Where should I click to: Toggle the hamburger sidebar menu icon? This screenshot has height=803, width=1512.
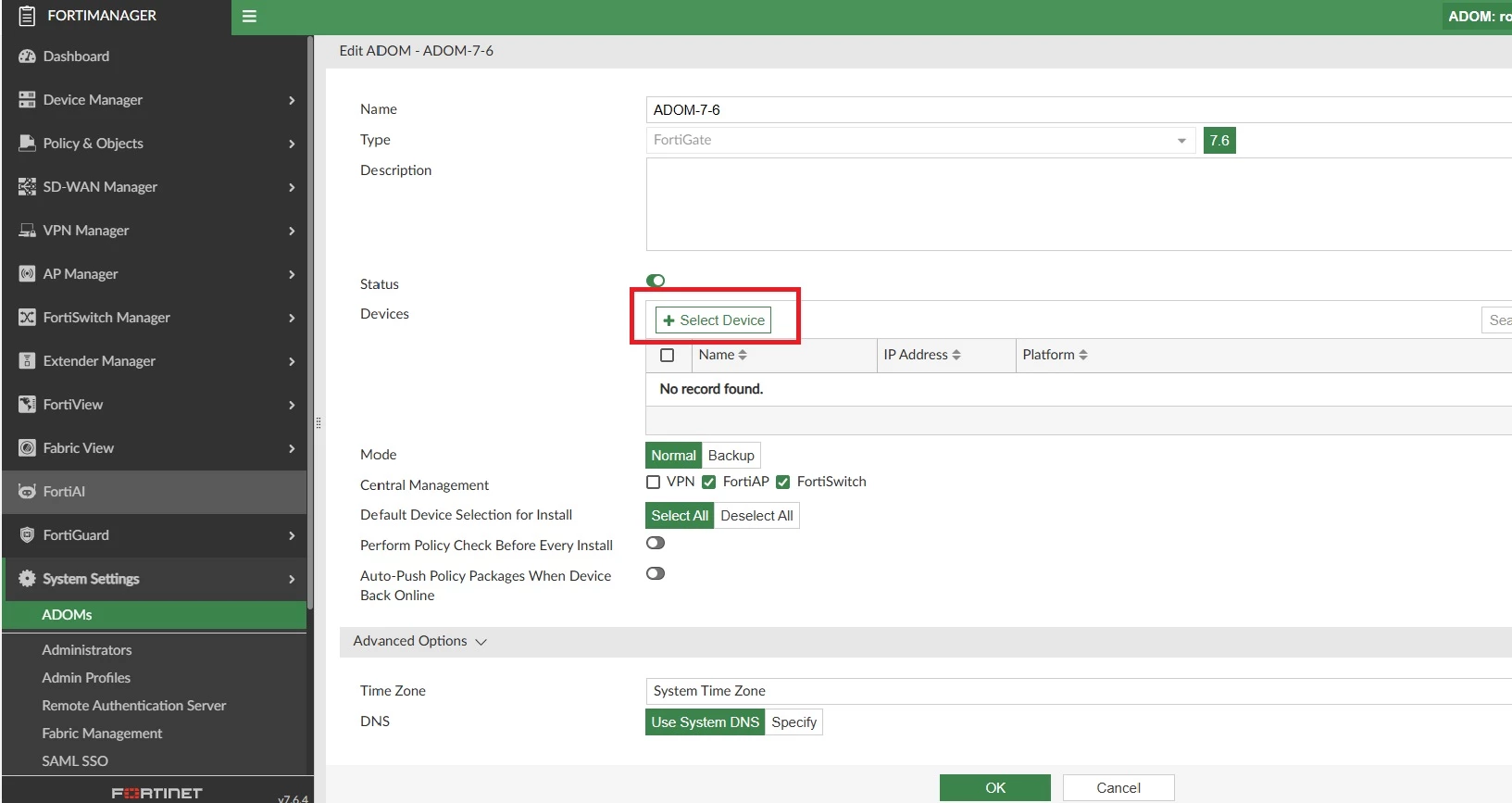[249, 16]
